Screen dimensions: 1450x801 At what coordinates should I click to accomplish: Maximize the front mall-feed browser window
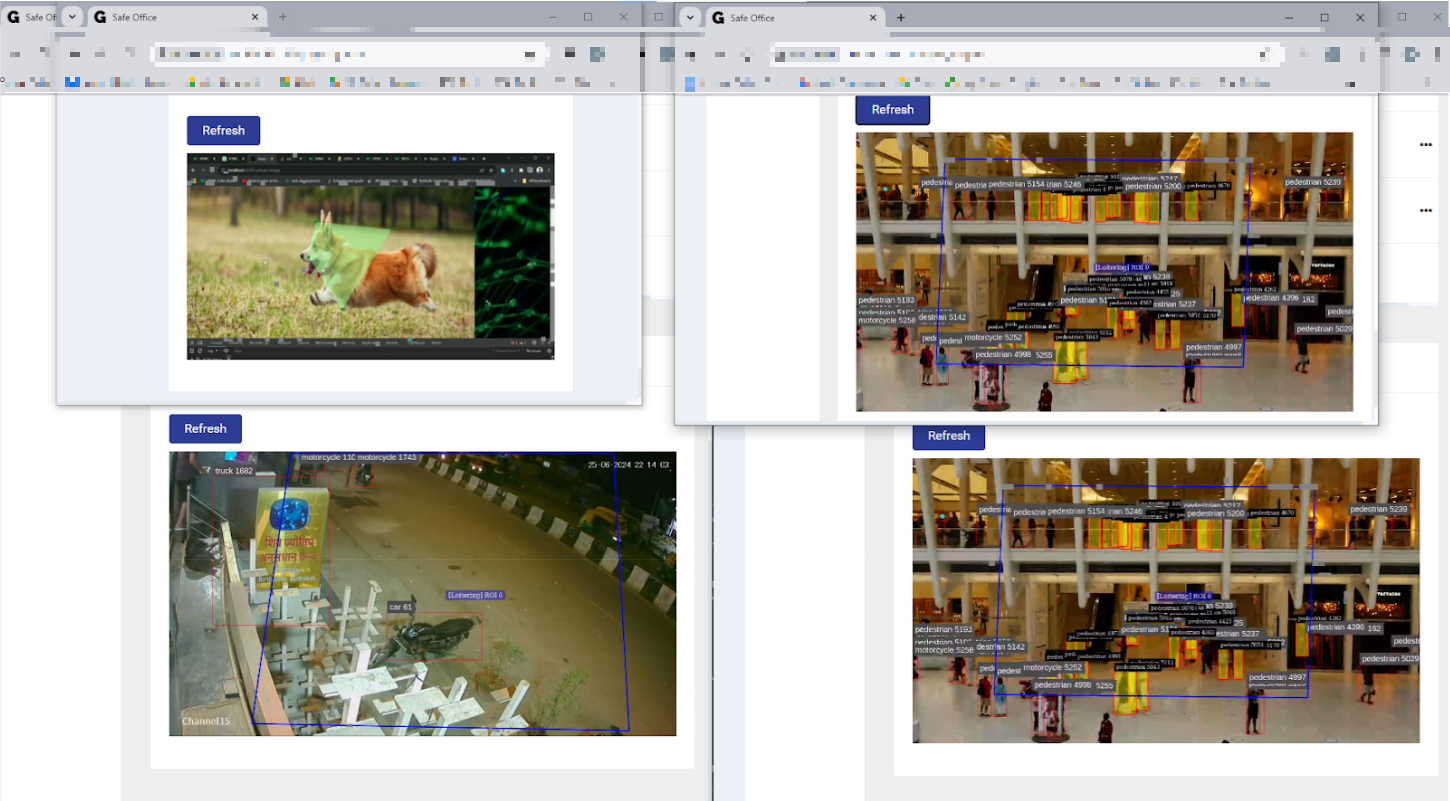point(1324,17)
